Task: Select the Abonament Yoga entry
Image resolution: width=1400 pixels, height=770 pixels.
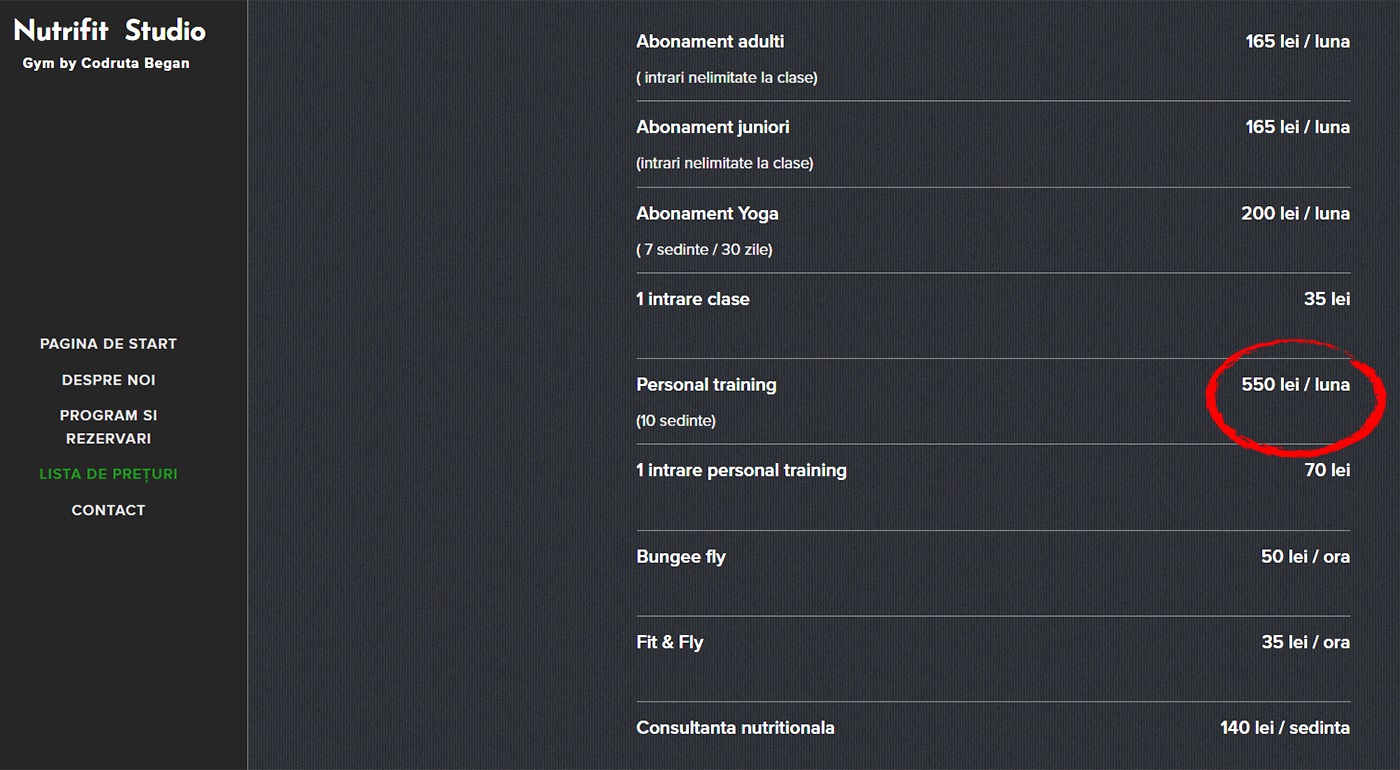Action: click(x=707, y=213)
